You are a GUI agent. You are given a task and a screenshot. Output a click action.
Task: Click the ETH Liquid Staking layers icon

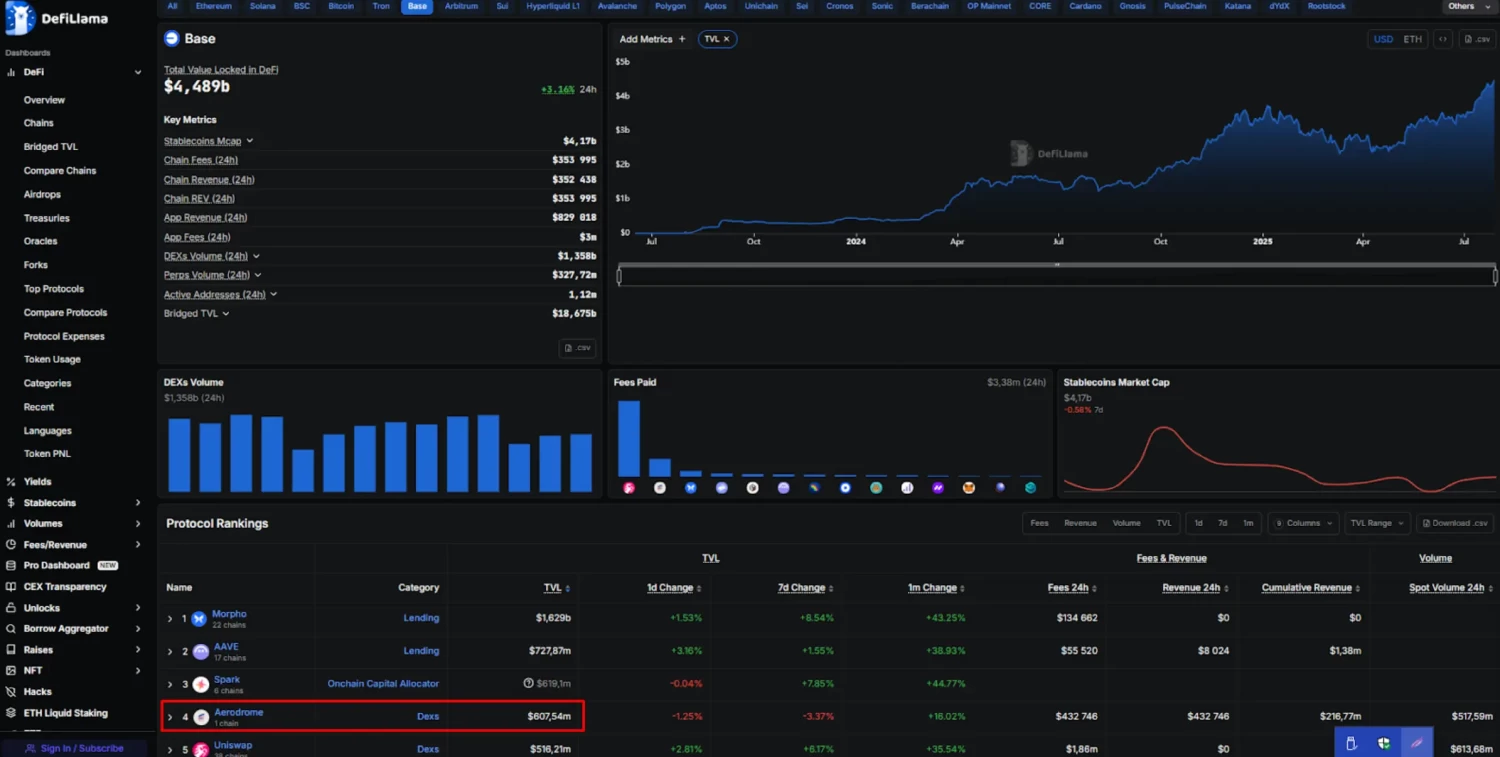point(11,713)
